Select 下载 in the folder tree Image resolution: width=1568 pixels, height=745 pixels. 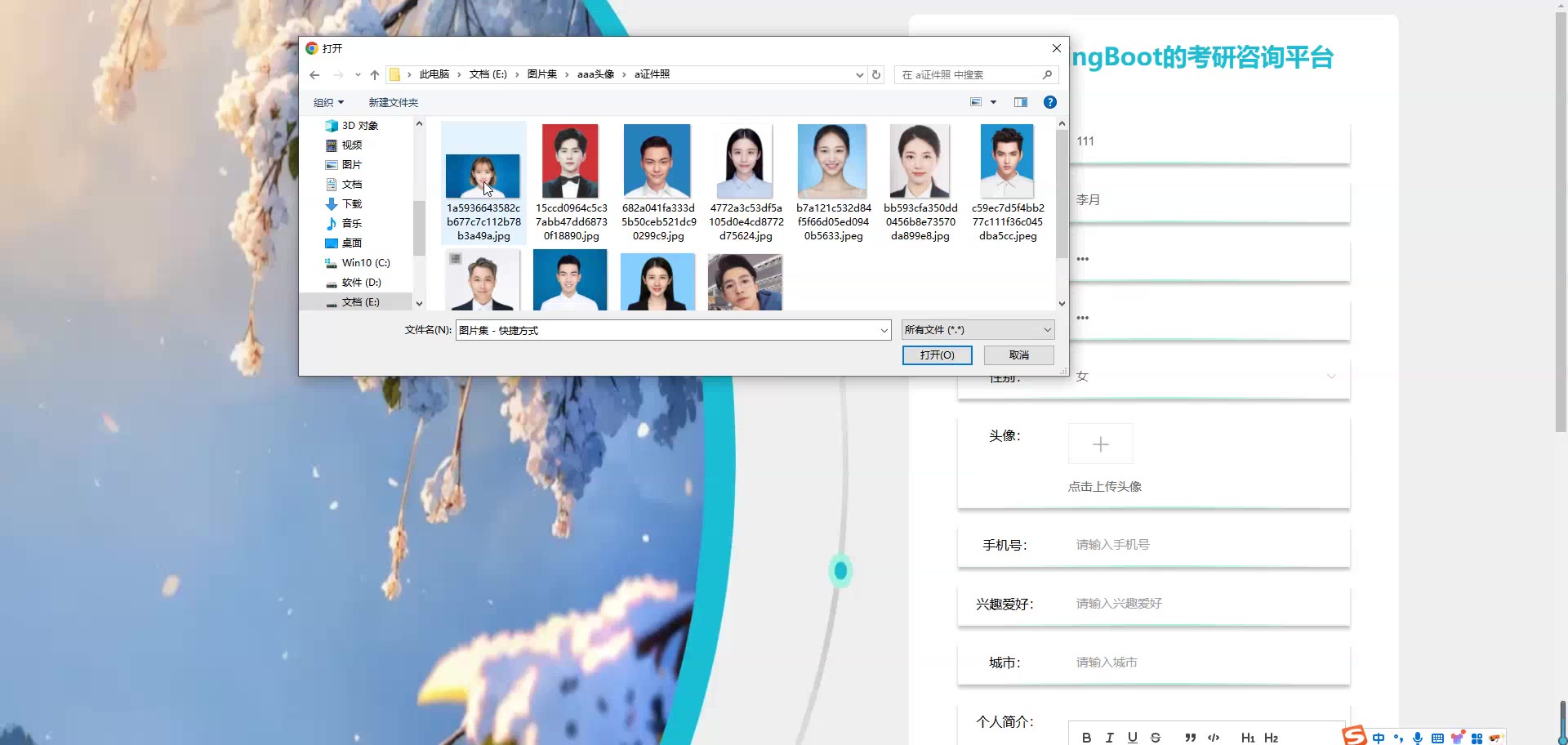pyautogui.click(x=351, y=204)
